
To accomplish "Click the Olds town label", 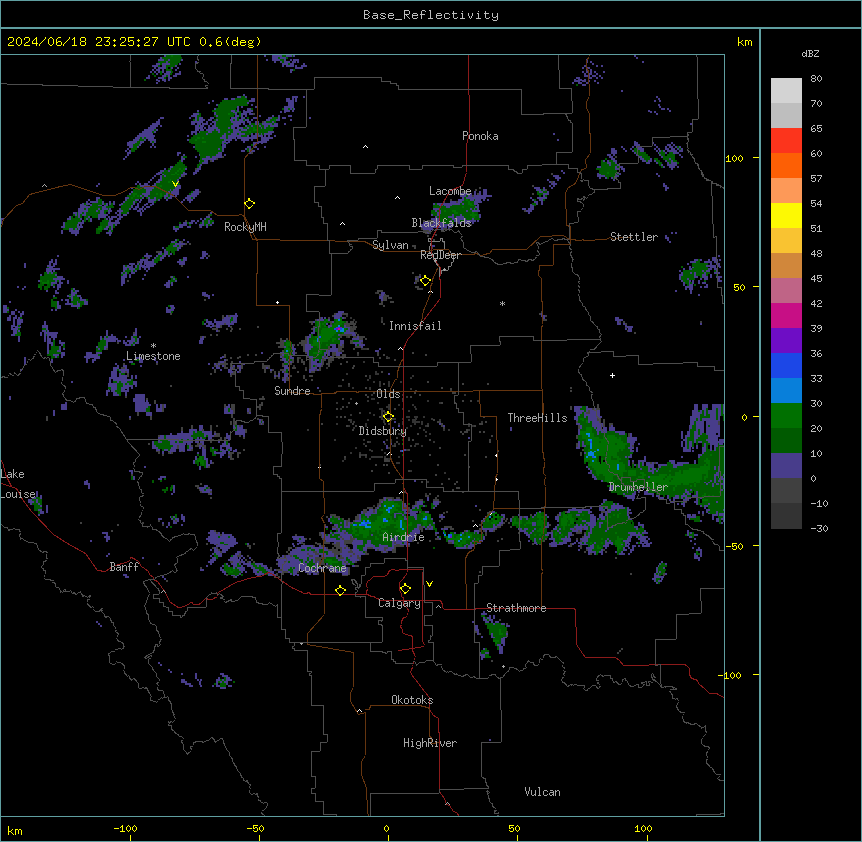I will point(388,394).
